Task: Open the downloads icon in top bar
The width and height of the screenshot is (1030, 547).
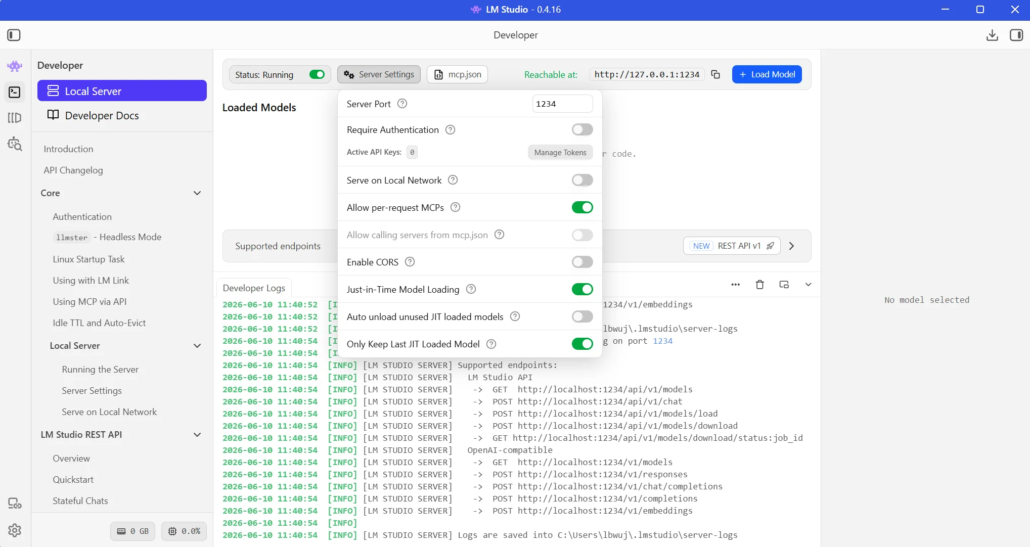Action: coord(992,35)
